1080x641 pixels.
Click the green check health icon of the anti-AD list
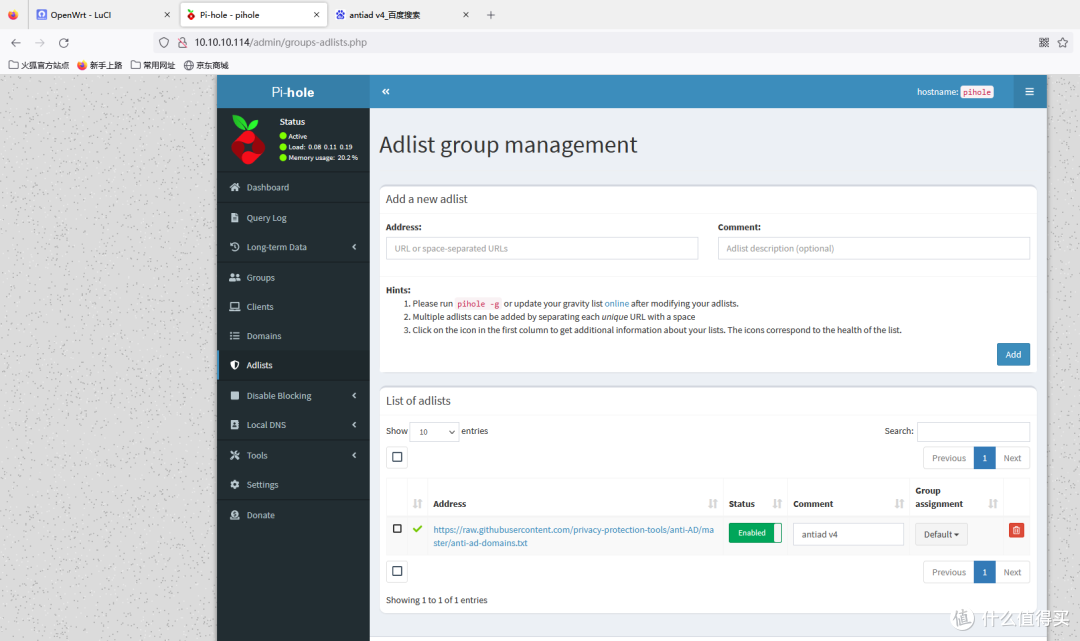pos(417,529)
